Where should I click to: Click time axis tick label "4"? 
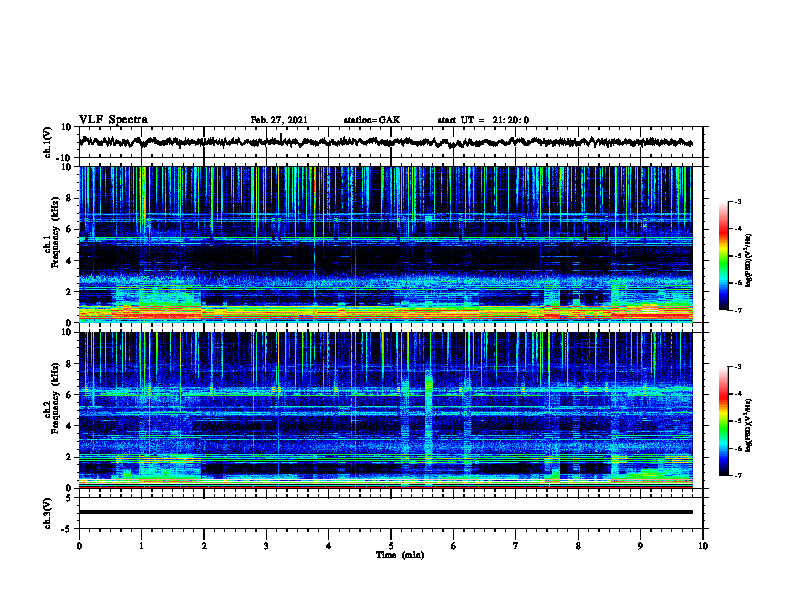(329, 546)
